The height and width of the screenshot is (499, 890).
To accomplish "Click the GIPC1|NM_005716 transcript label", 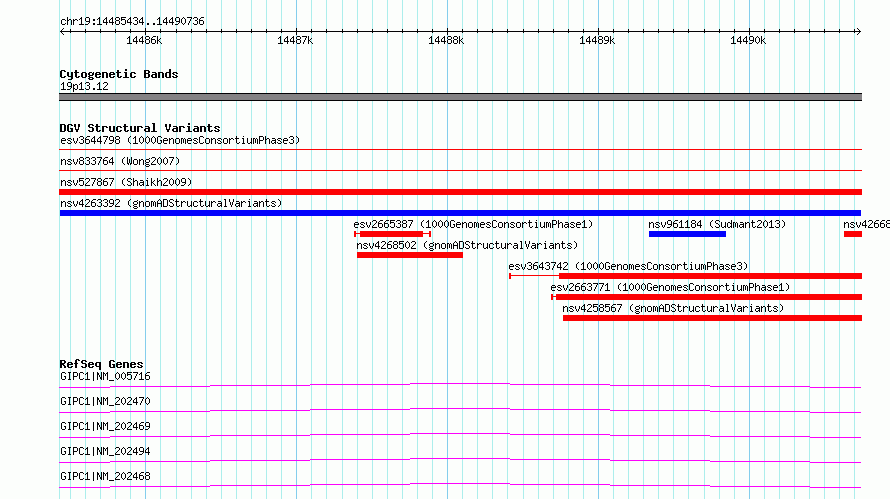I will 105,376.
